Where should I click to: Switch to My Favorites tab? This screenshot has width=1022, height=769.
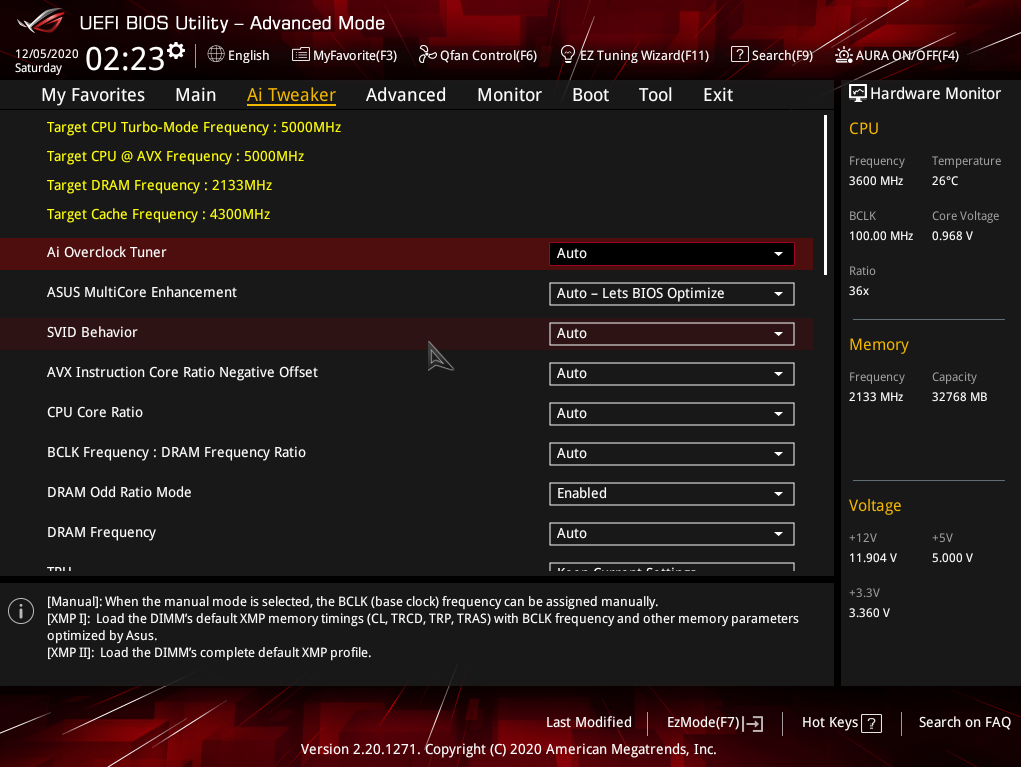[x=93, y=95]
